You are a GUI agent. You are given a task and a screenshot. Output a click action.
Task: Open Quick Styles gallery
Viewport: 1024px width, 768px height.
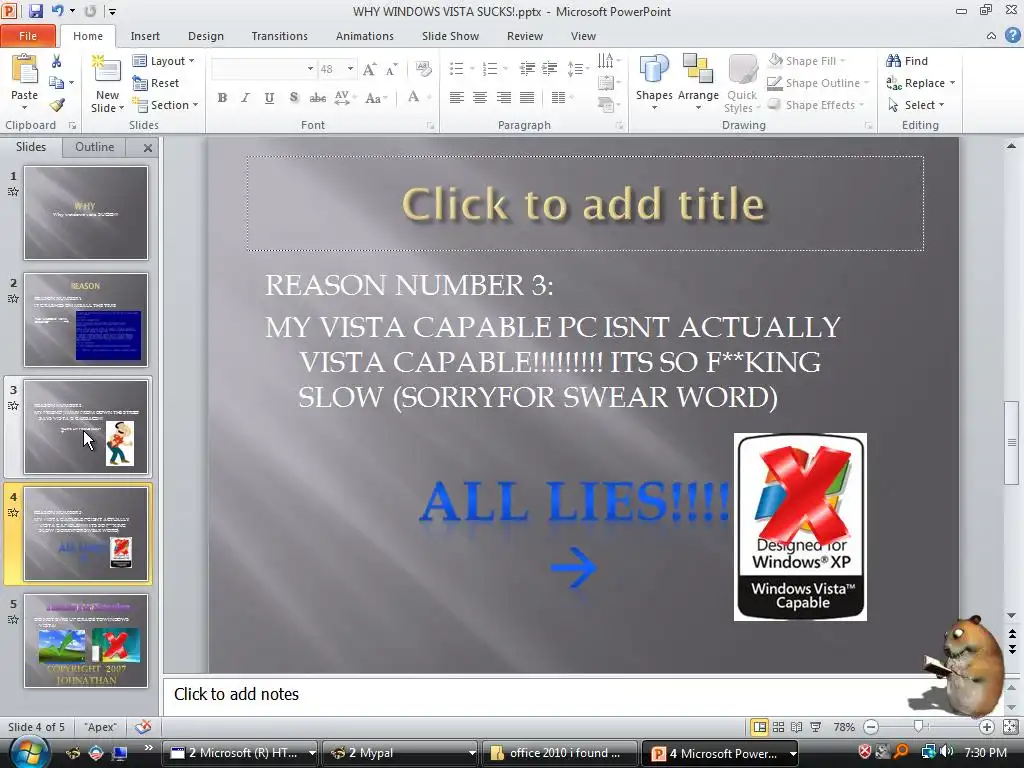741,84
